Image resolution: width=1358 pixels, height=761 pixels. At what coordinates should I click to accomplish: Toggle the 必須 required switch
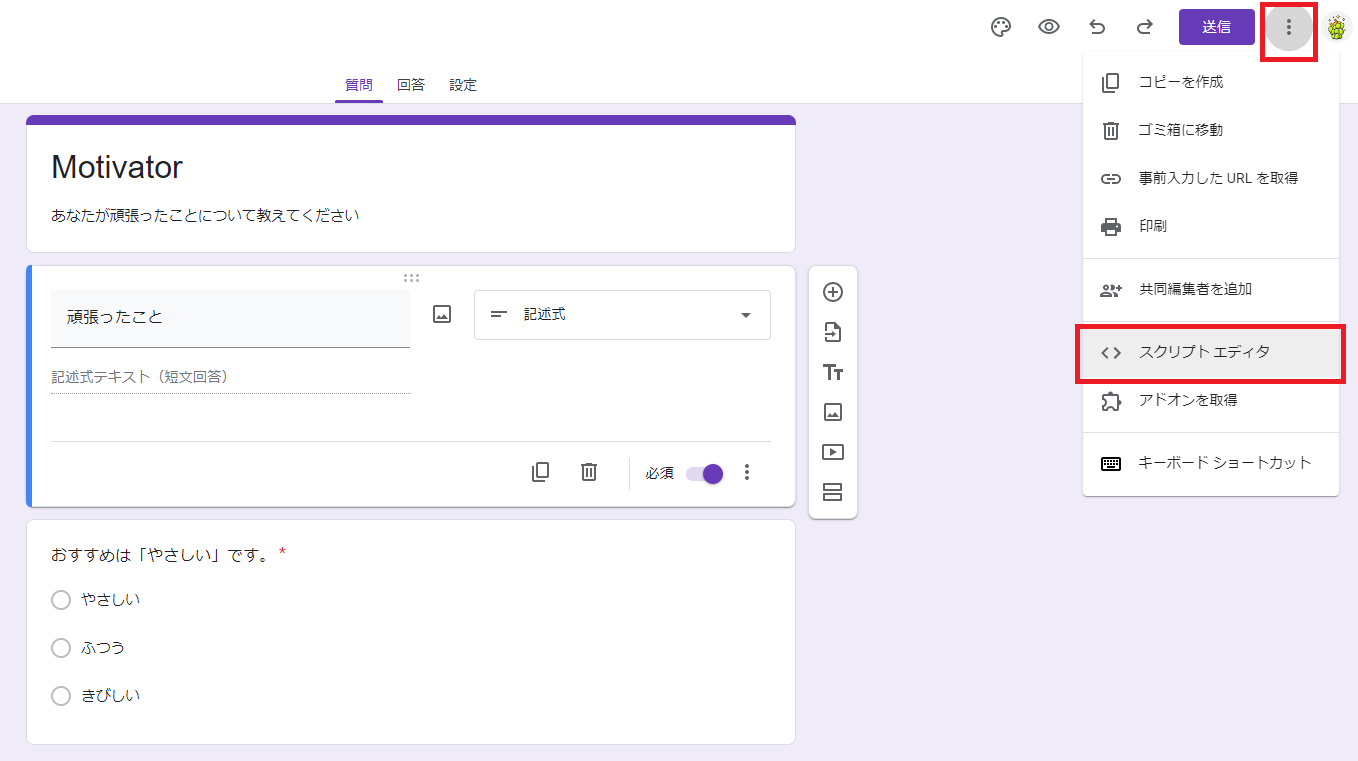pyautogui.click(x=704, y=473)
